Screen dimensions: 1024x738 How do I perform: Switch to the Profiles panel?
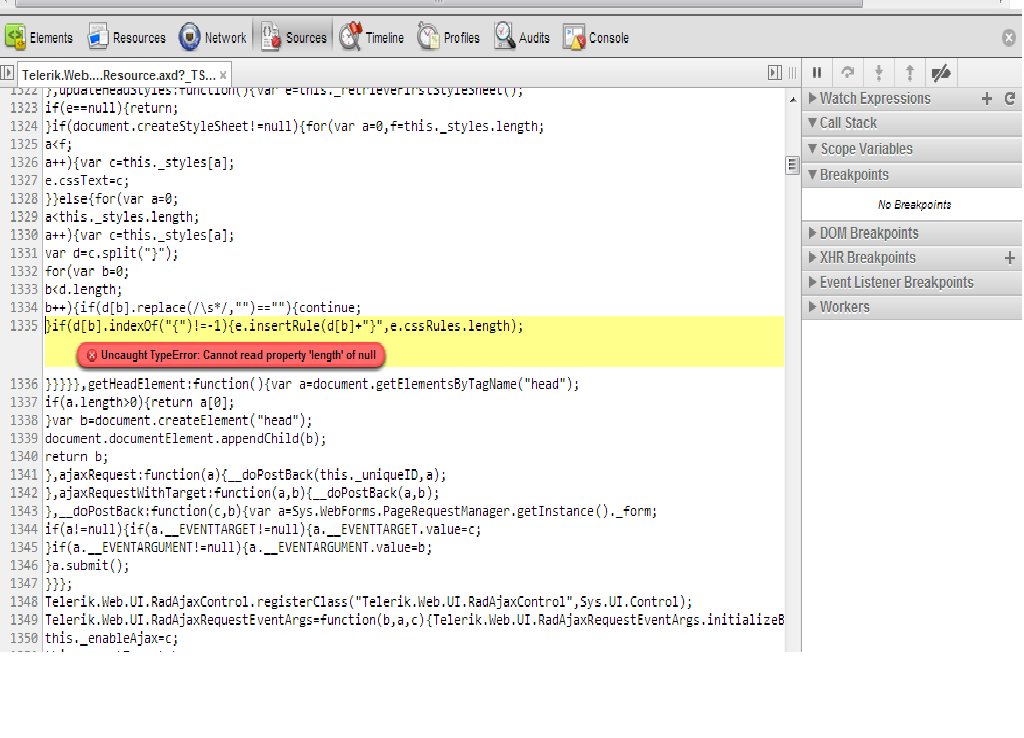click(x=449, y=38)
